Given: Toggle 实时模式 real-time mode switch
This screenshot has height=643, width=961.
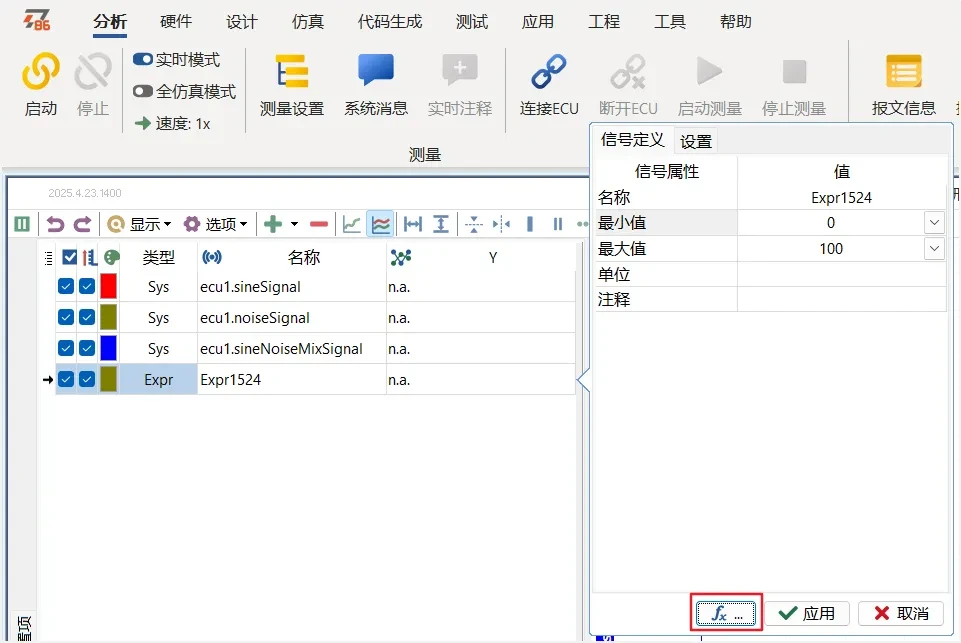Looking at the screenshot, I should [x=143, y=60].
